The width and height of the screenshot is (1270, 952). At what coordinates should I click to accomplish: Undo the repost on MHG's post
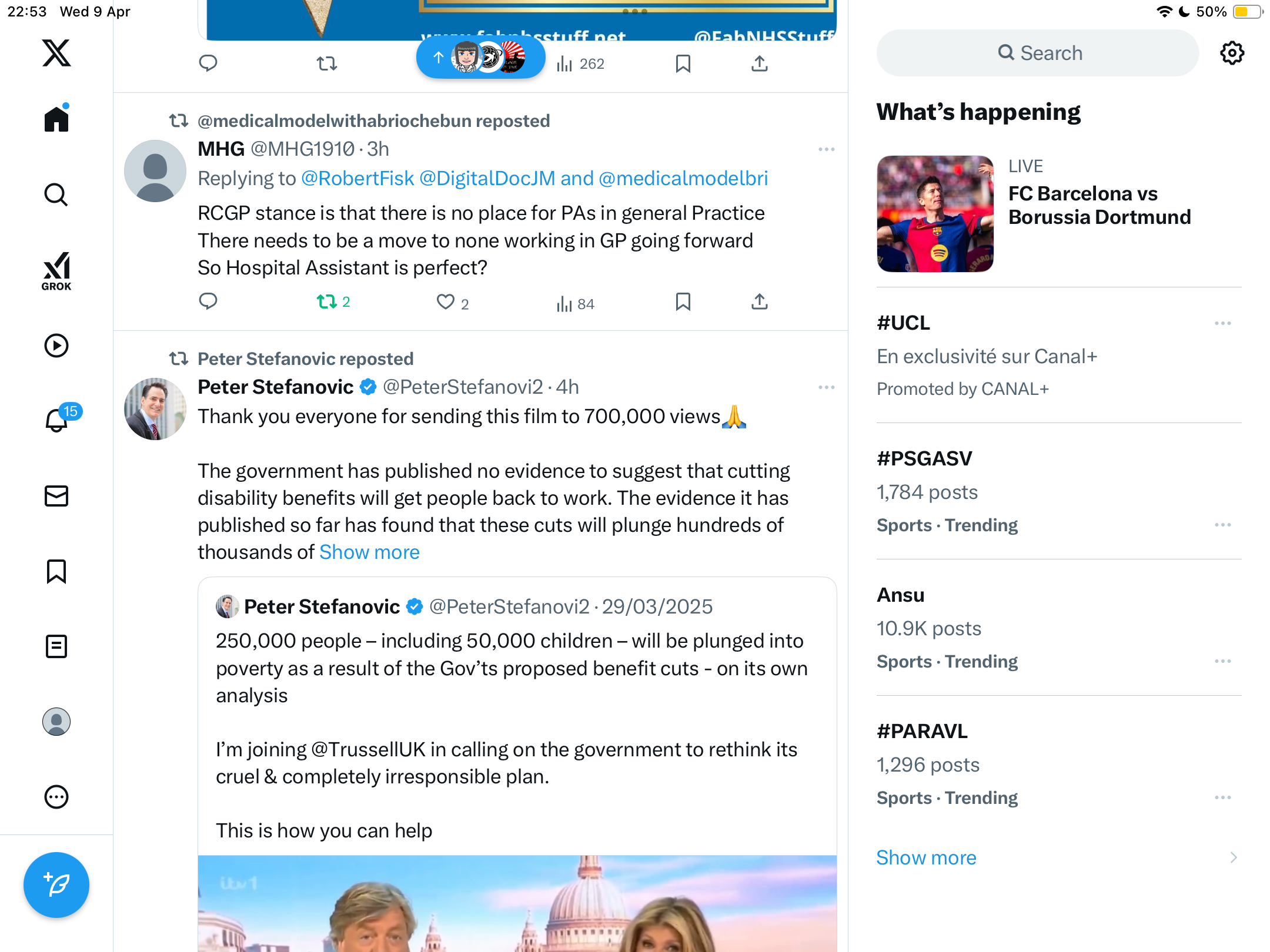click(333, 302)
